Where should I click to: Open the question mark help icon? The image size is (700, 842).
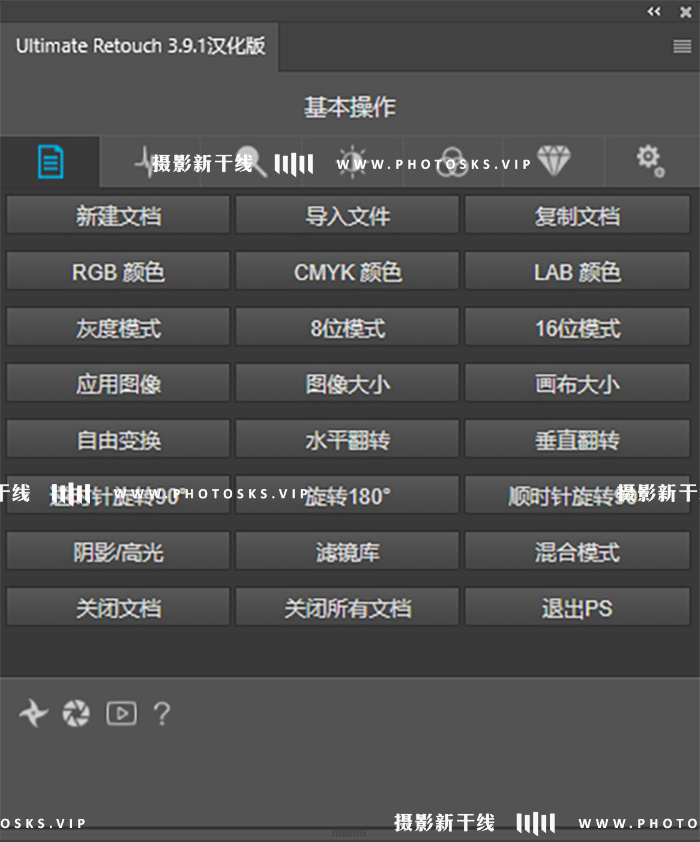(162, 714)
